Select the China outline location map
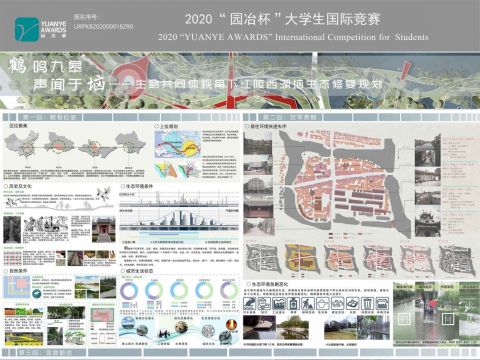Image resolution: width=480 pixels, height=360 pixels. click(x=22, y=145)
